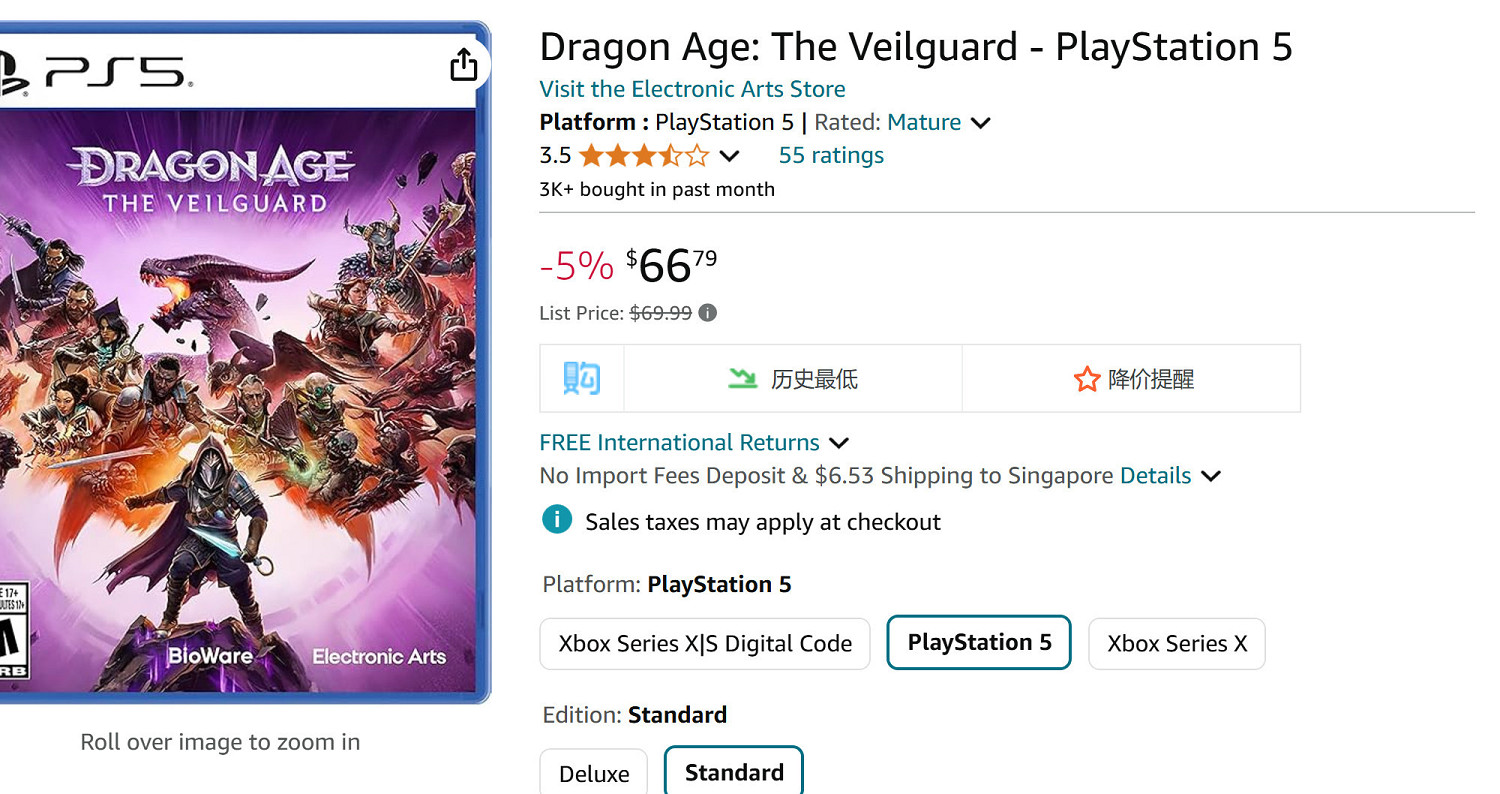
Task: Open the price history tool icon
Action: [x=581, y=378]
